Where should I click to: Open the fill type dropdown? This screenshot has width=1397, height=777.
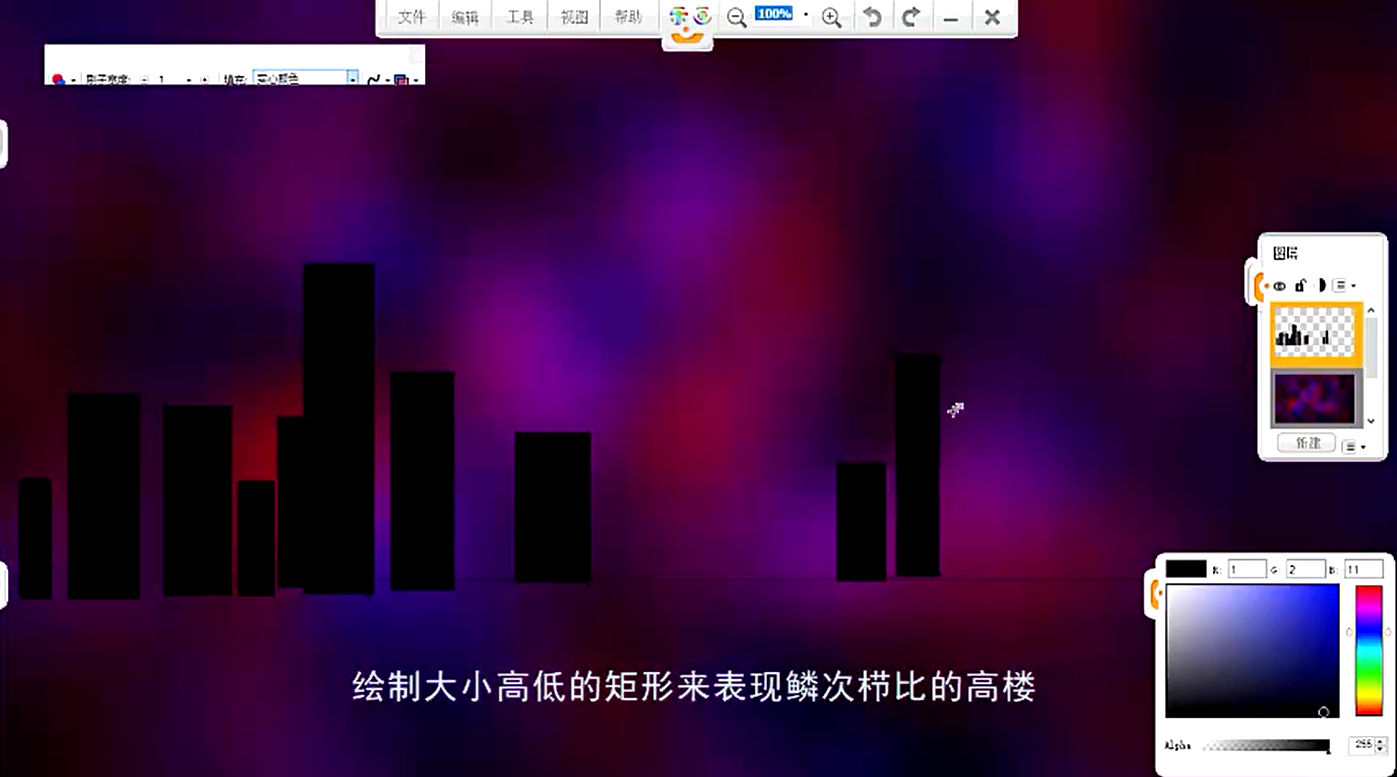[x=352, y=79]
